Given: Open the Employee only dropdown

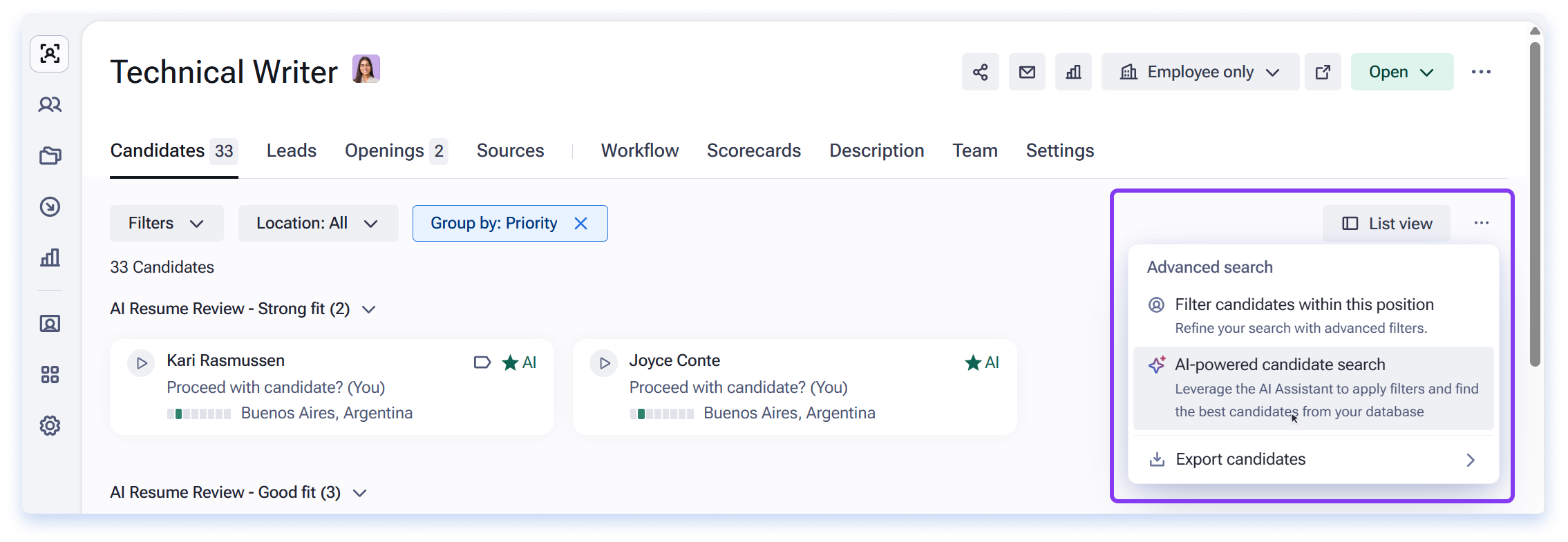Looking at the screenshot, I should [x=1200, y=72].
